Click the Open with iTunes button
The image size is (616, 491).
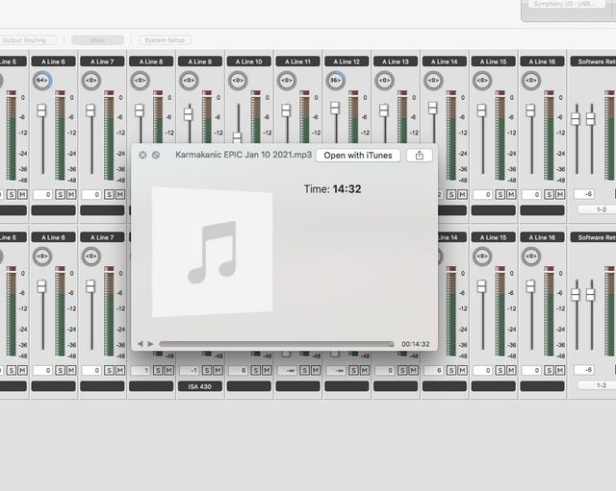[x=358, y=156]
